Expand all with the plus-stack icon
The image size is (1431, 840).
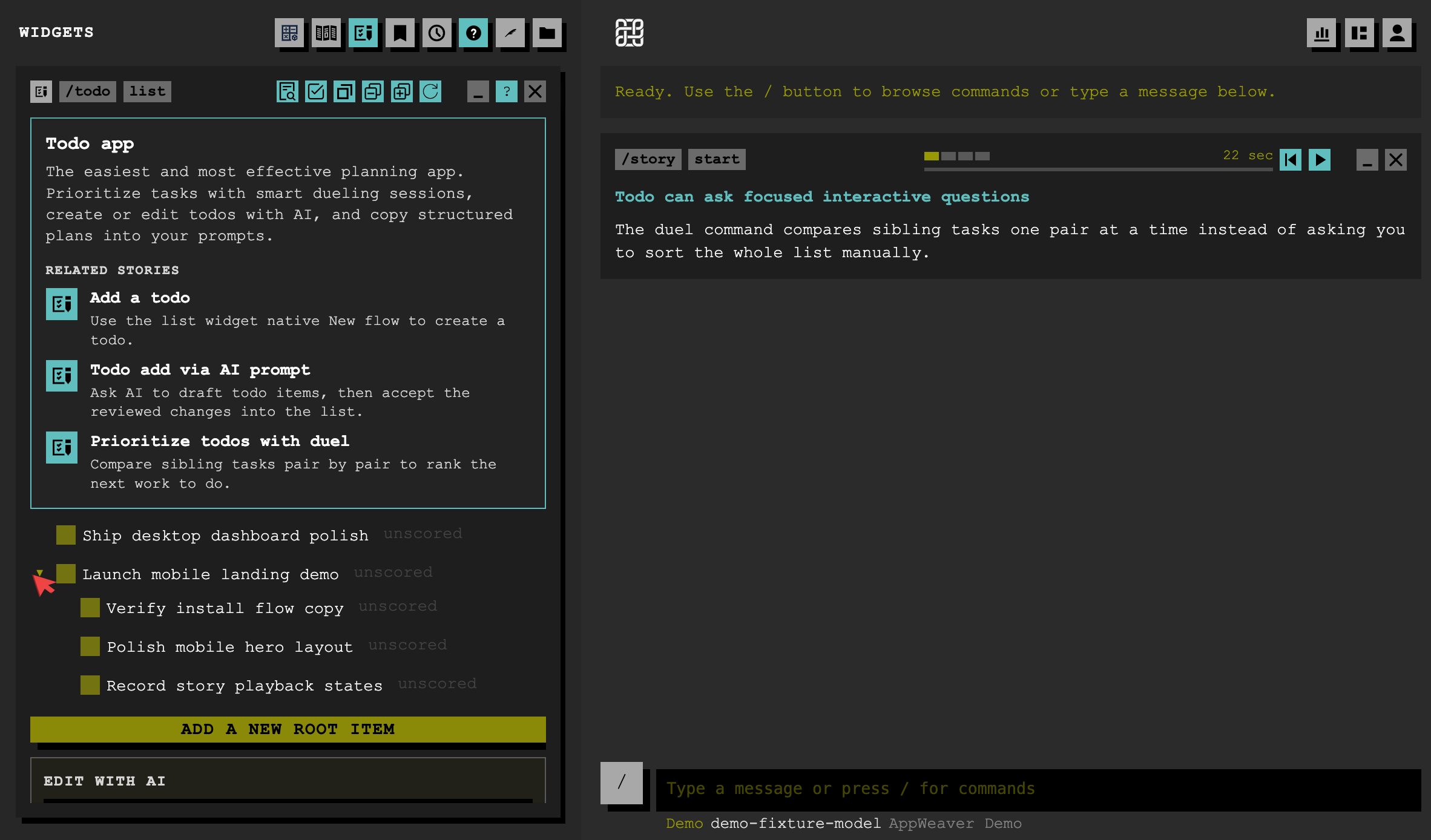click(401, 91)
